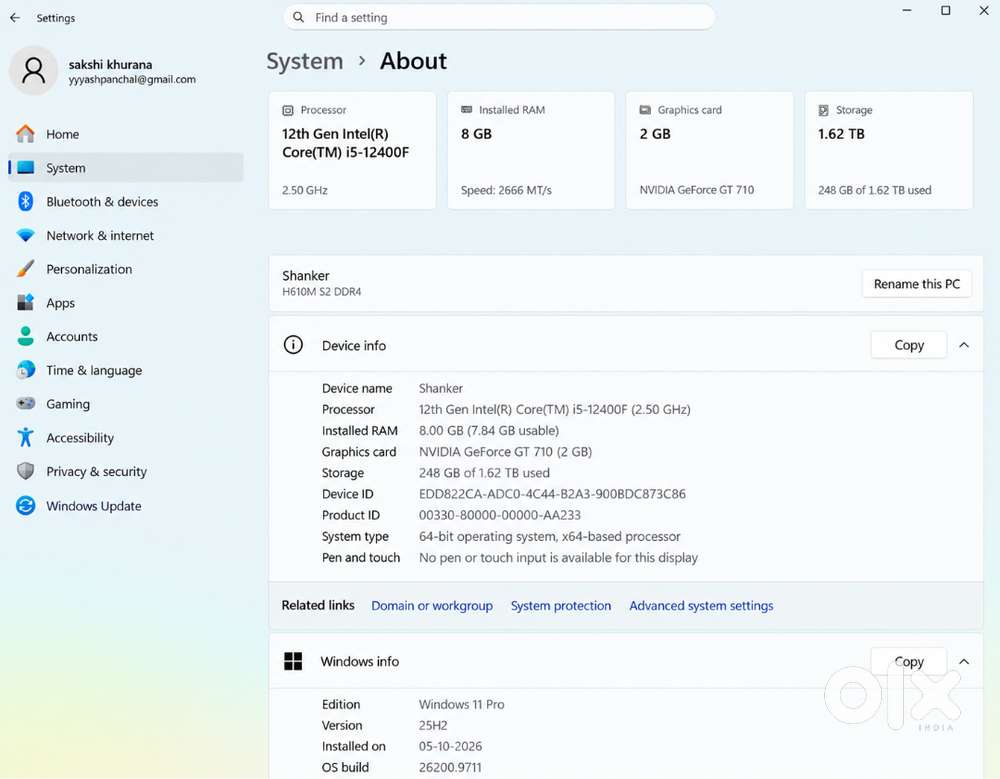Viewport: 1000px width, 779px height.
Task: Open Advanced system settings link
Action: [x=701, y=605]
